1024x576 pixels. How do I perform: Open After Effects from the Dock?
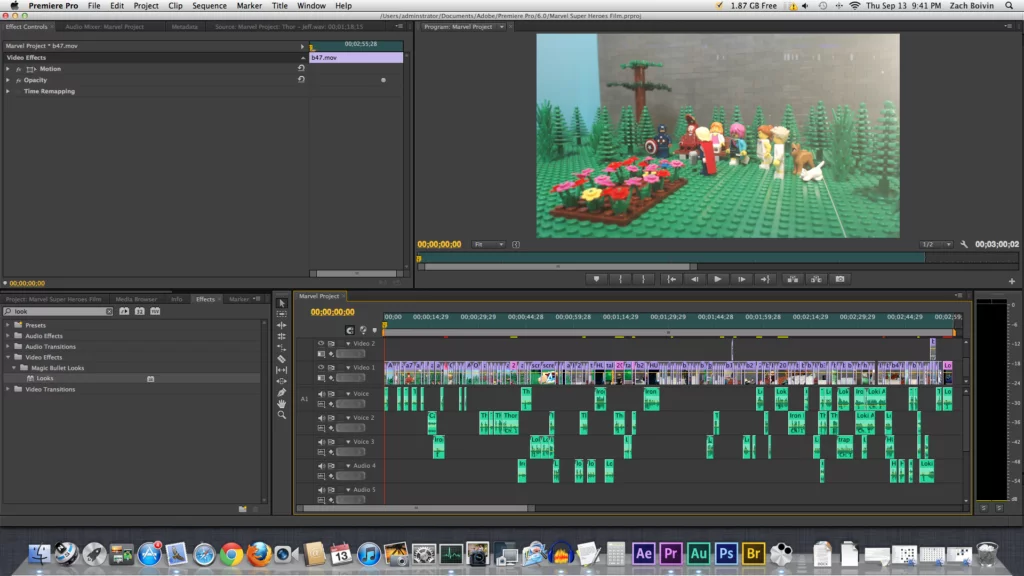pos(643,554)
